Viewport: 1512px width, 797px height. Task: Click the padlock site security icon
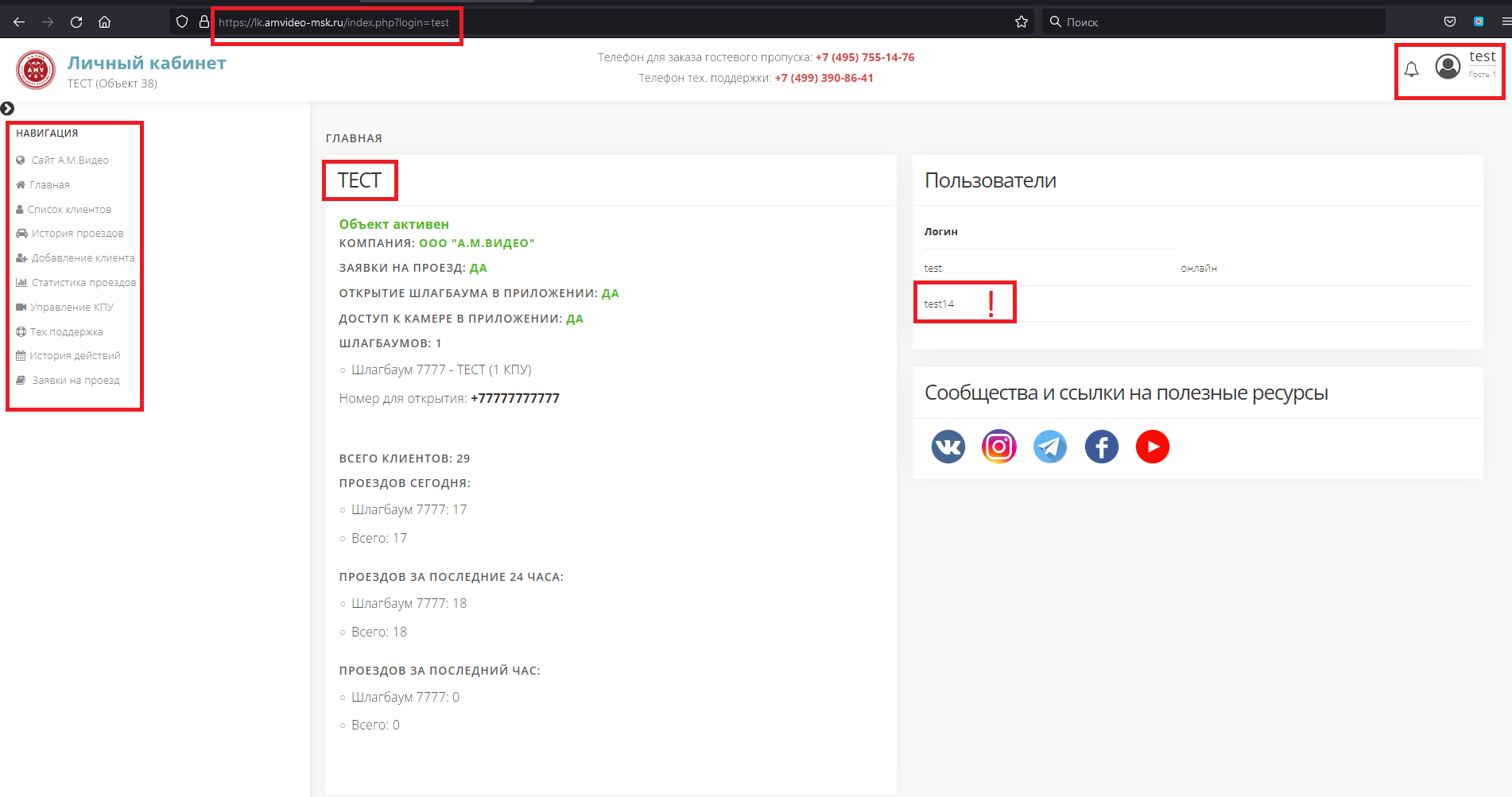click(x=204, y=22)
